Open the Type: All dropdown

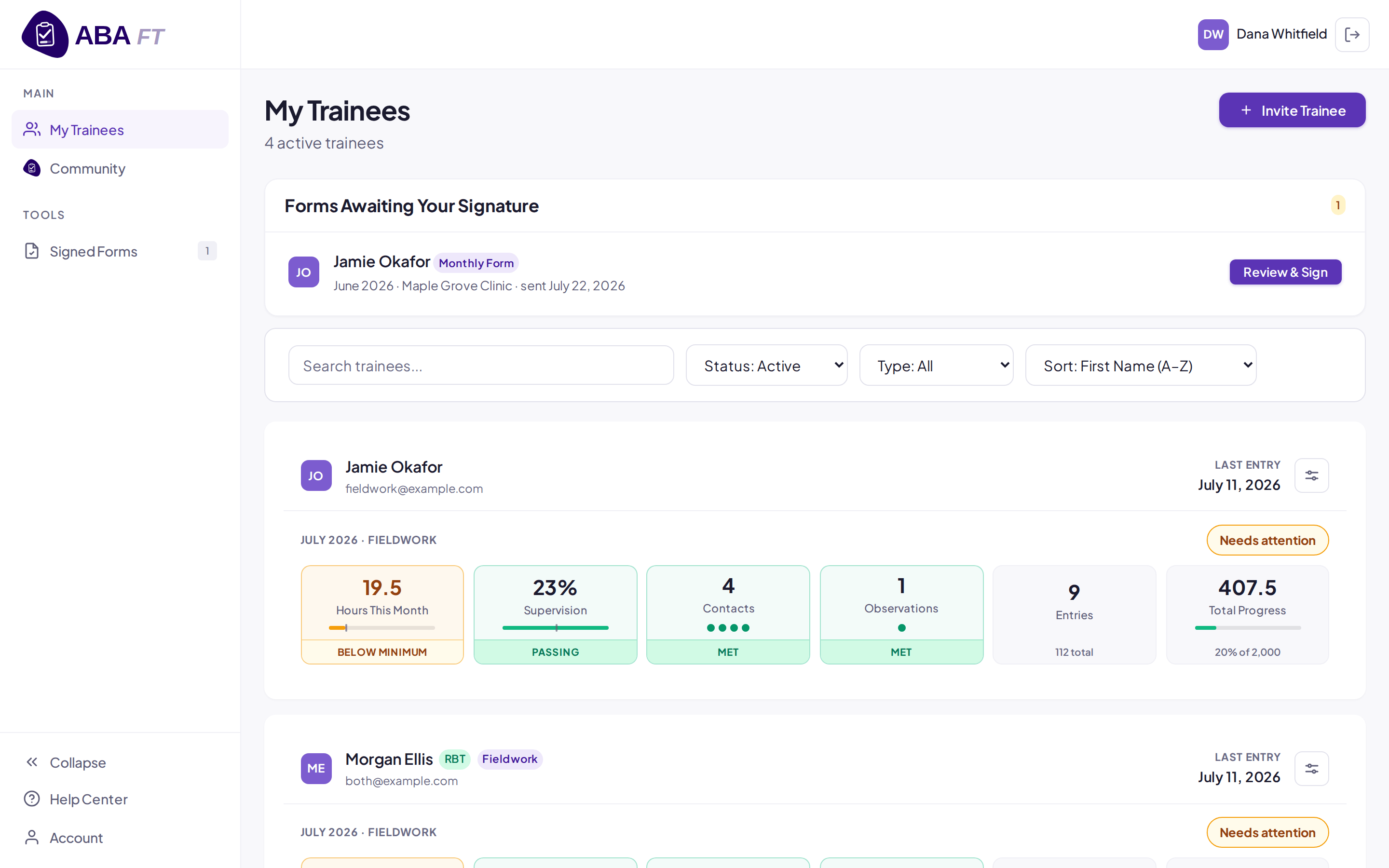point(936,365)
